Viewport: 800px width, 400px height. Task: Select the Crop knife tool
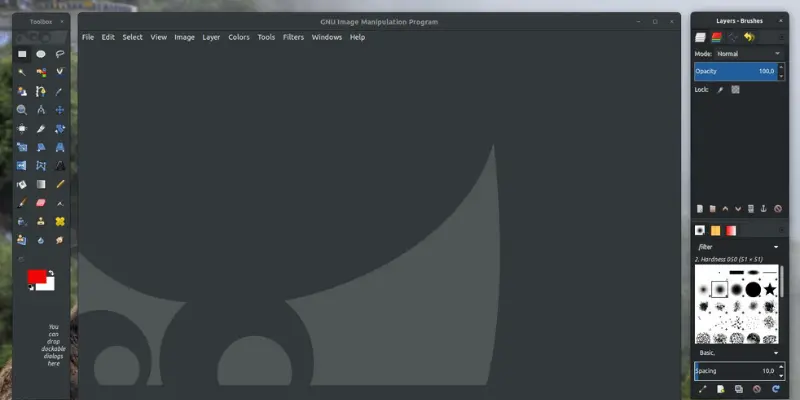[41, 129]
